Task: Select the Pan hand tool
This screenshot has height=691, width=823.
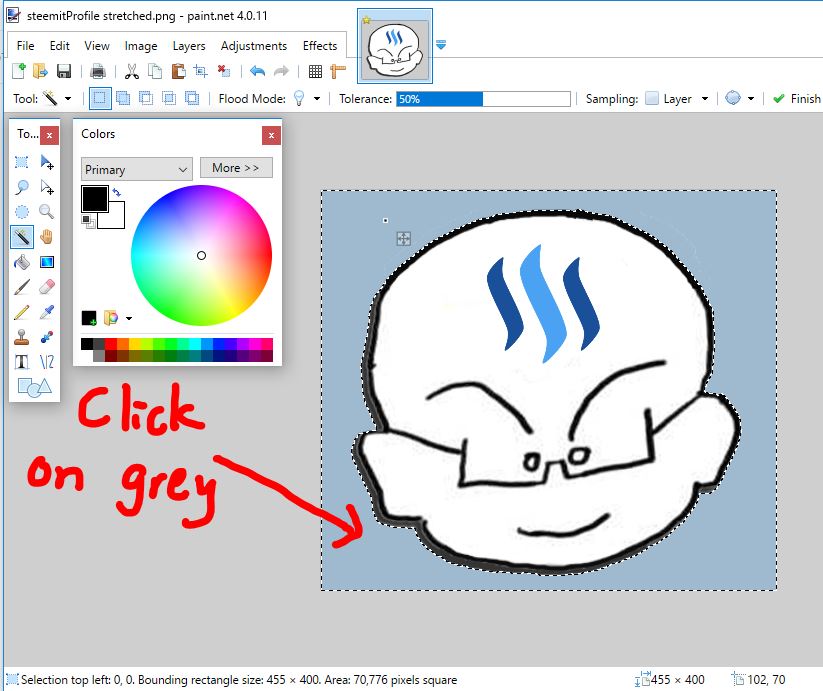Action: point(47,237)
